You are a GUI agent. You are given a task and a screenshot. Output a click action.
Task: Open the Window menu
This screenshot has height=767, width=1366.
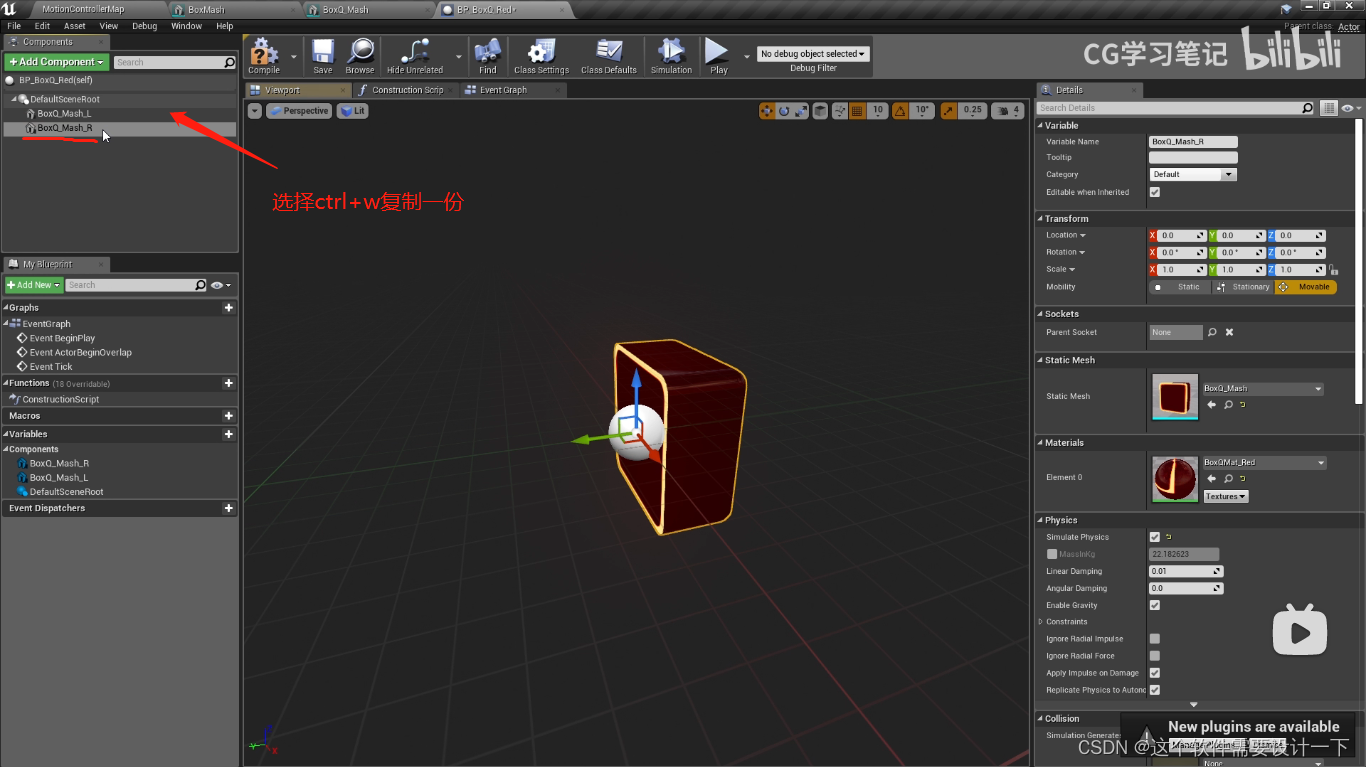pos(186,26)
